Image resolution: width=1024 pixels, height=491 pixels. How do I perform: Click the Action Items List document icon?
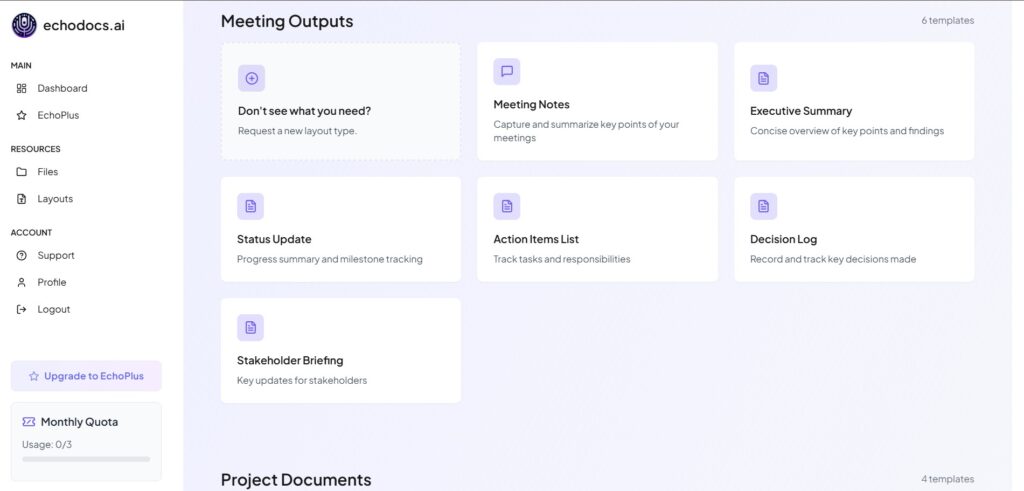(507, 206)
